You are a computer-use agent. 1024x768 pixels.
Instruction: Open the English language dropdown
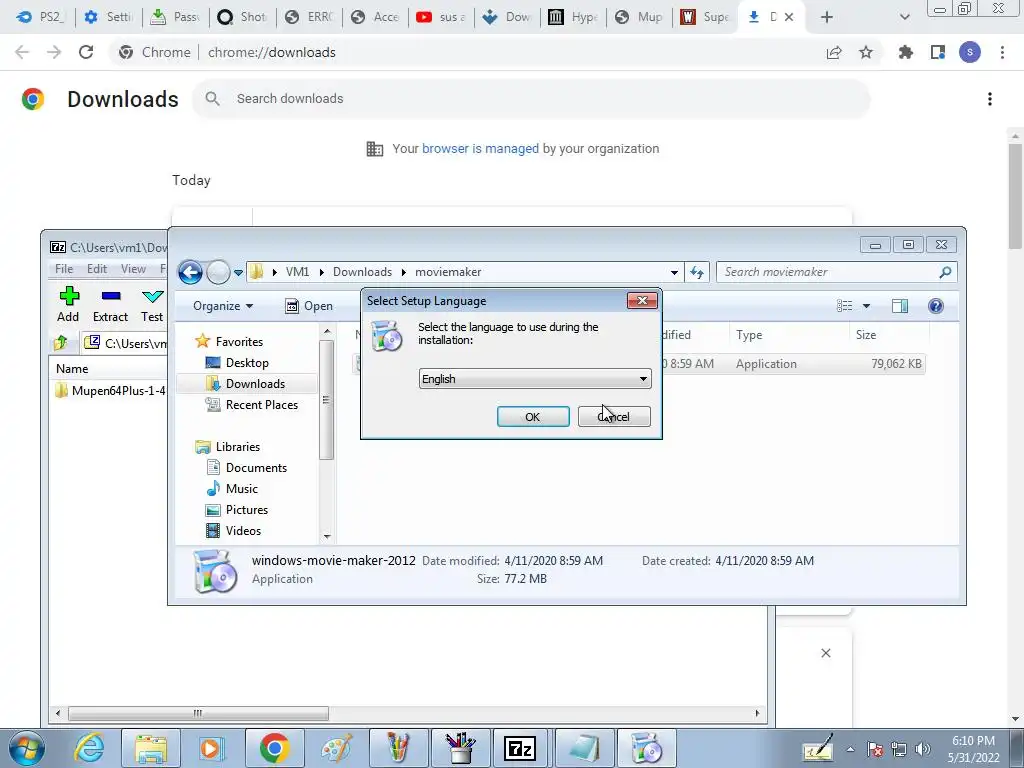(535, 379)
